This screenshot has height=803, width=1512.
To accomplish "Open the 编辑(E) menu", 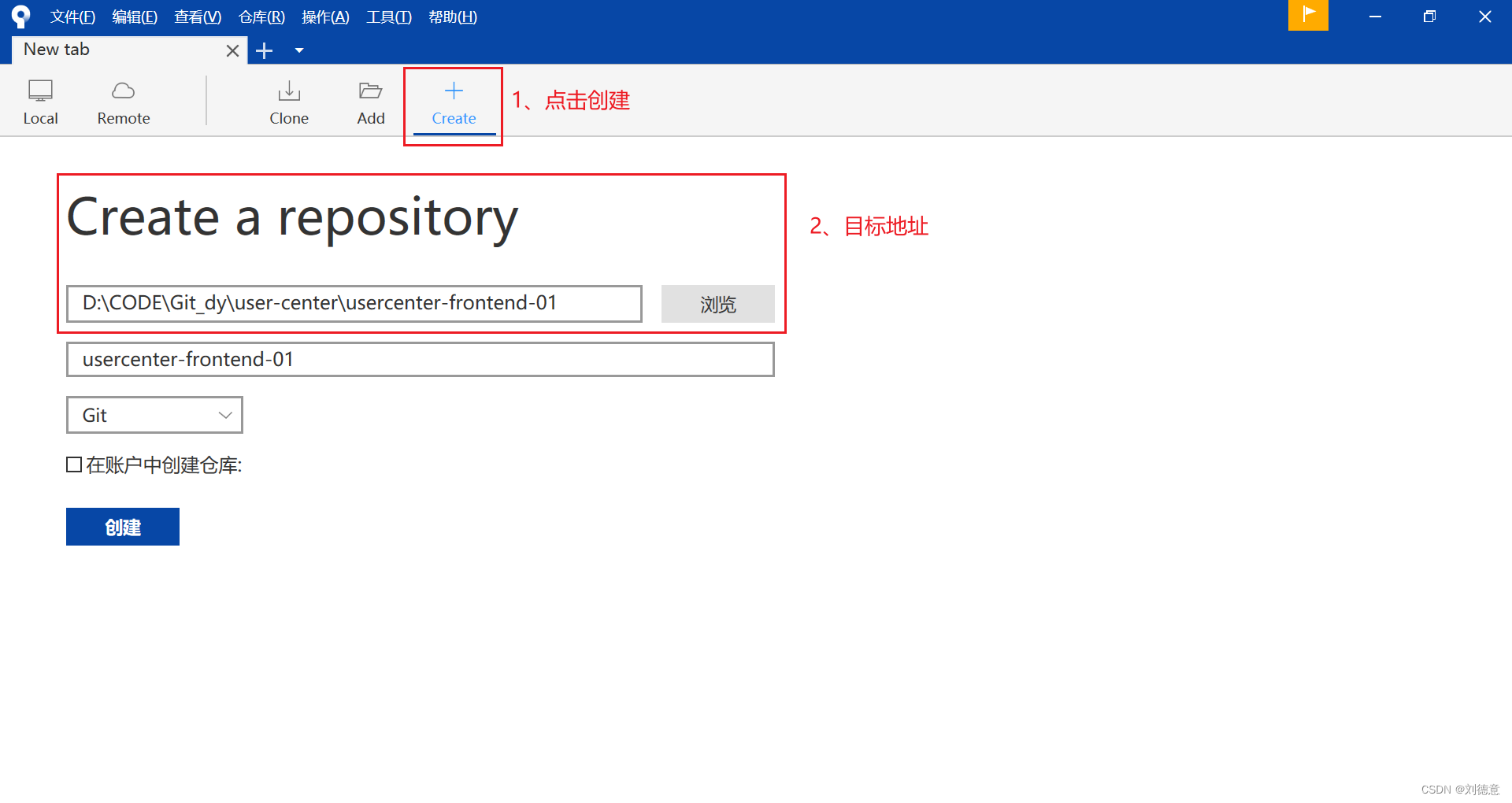I will tap(135, 17).
